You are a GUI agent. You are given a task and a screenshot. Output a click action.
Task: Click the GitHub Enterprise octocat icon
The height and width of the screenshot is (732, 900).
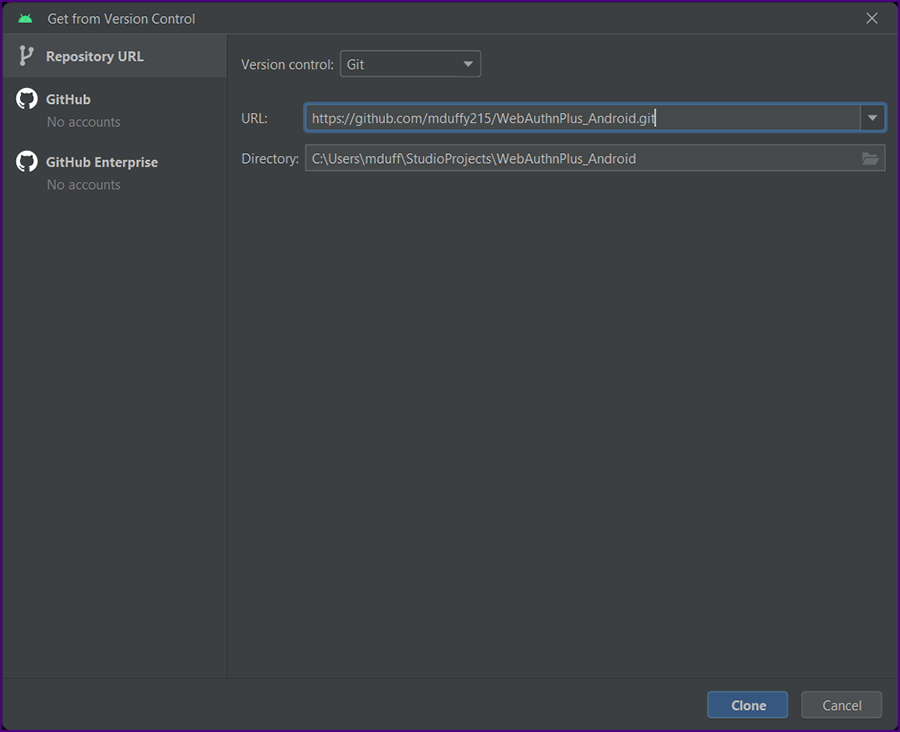(26, 162)
